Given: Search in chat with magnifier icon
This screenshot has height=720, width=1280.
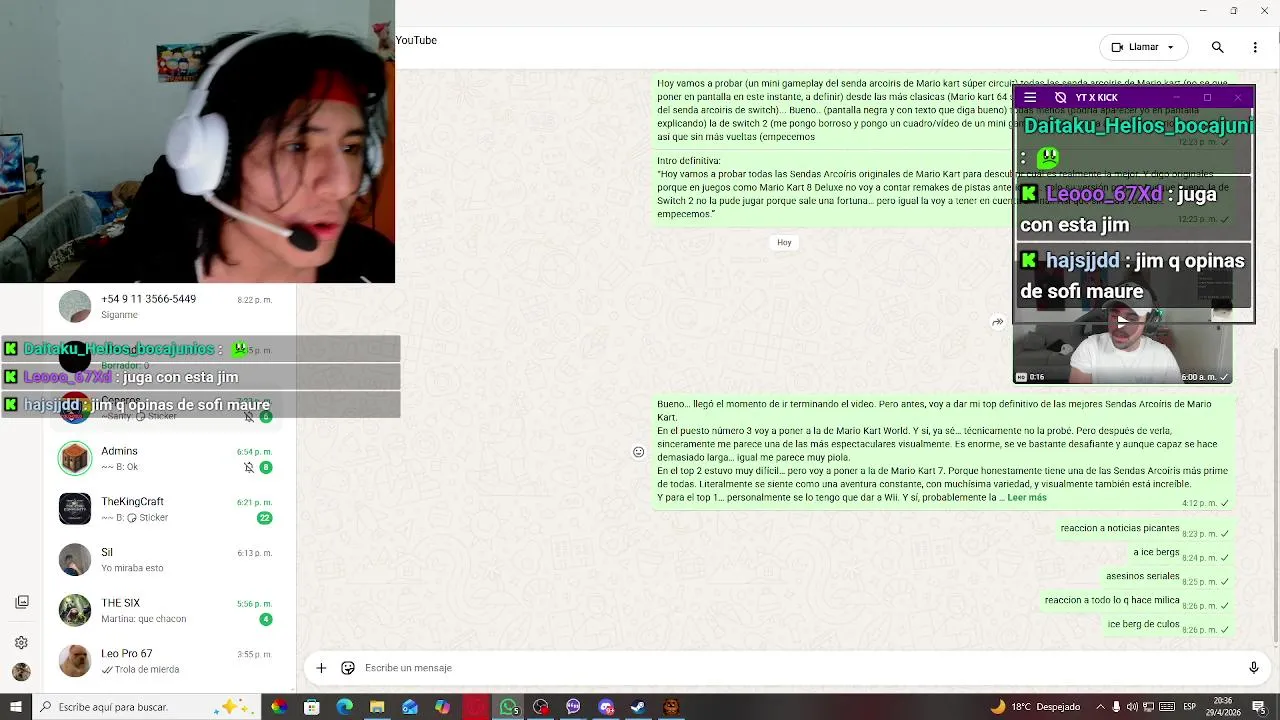Looking at the screenshot, I should pos(1217,47).
